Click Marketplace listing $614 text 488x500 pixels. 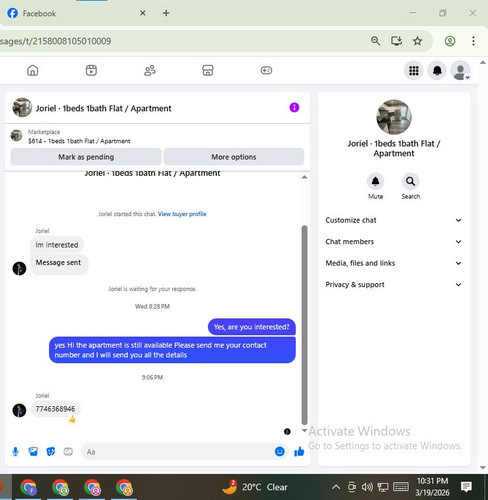pyautogui.click(x=79, y=141)
